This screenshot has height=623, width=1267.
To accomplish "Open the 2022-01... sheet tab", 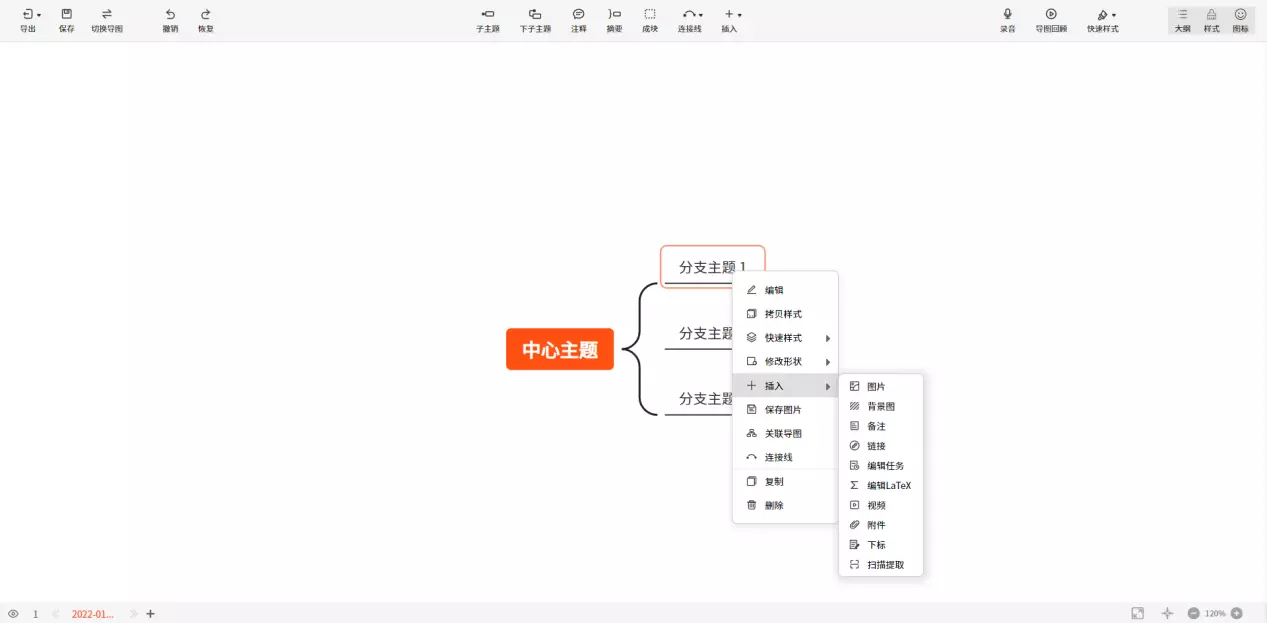I will tap(92, 614).
